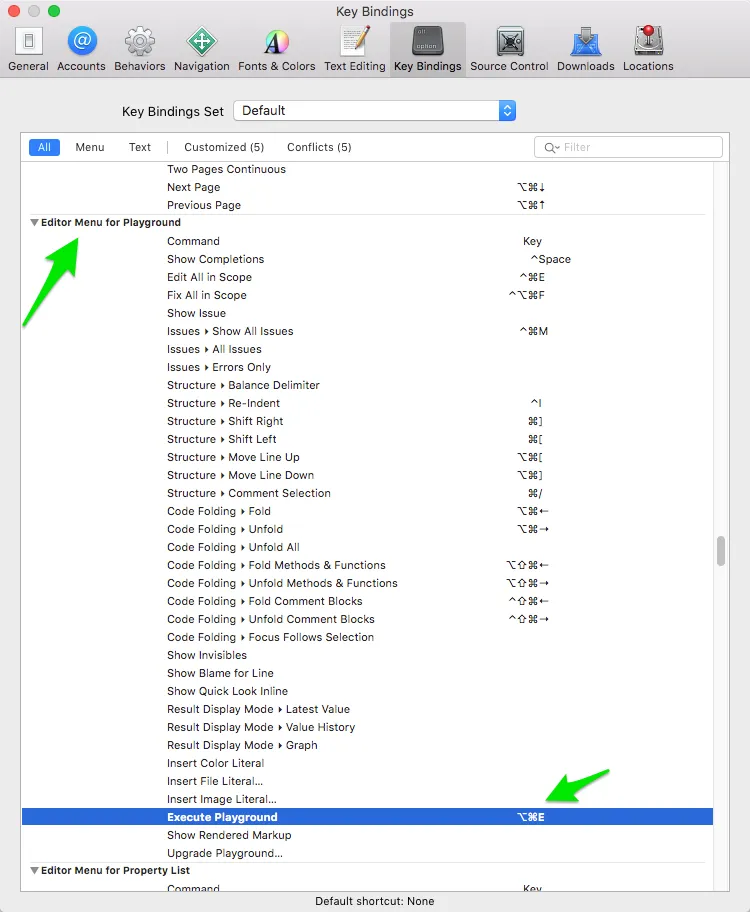Select Structure › Move Line Down row
This screenshot has height=912, width=750.
click(x=367, y=476)
